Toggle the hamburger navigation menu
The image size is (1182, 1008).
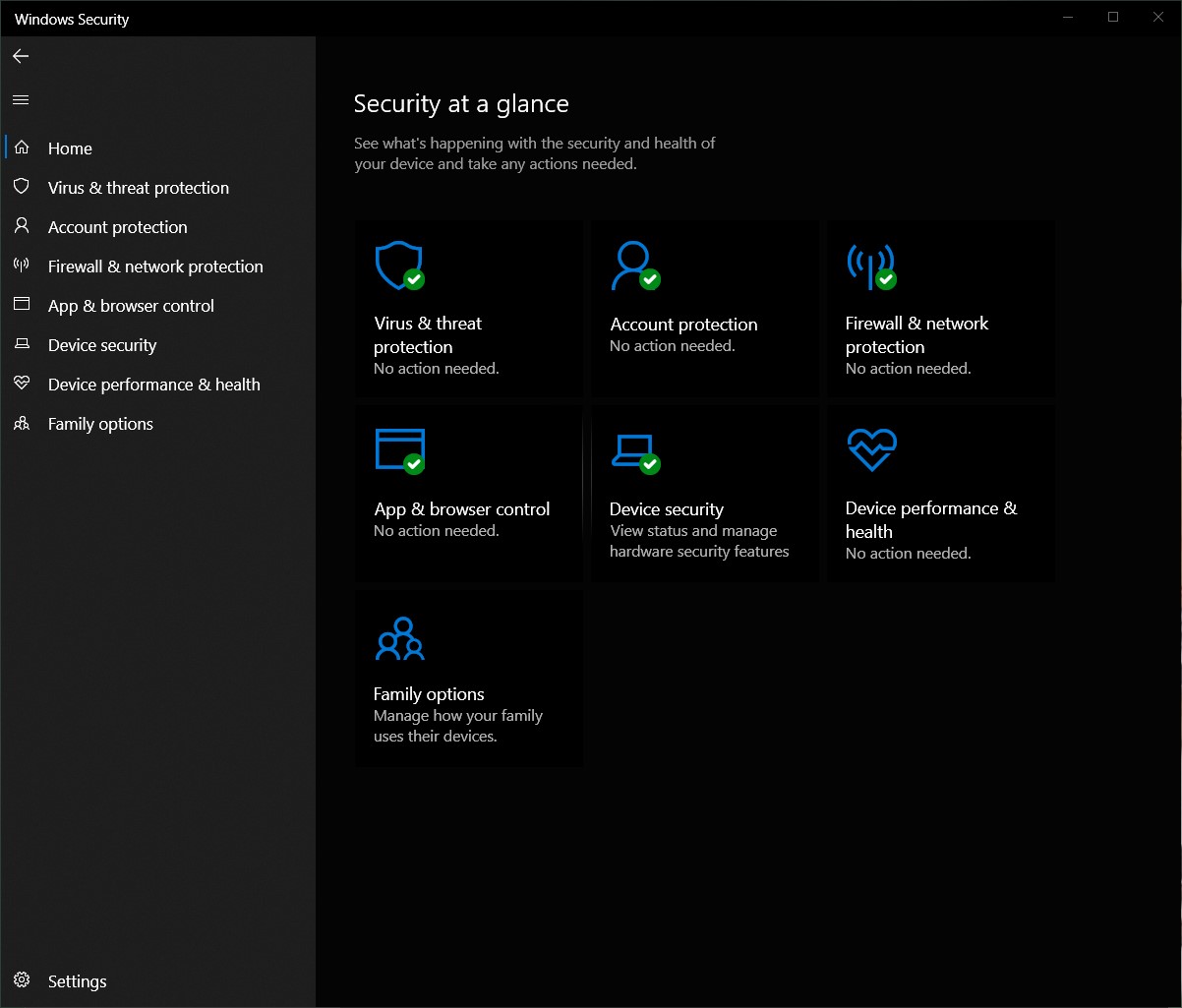(x=21, y=99)
